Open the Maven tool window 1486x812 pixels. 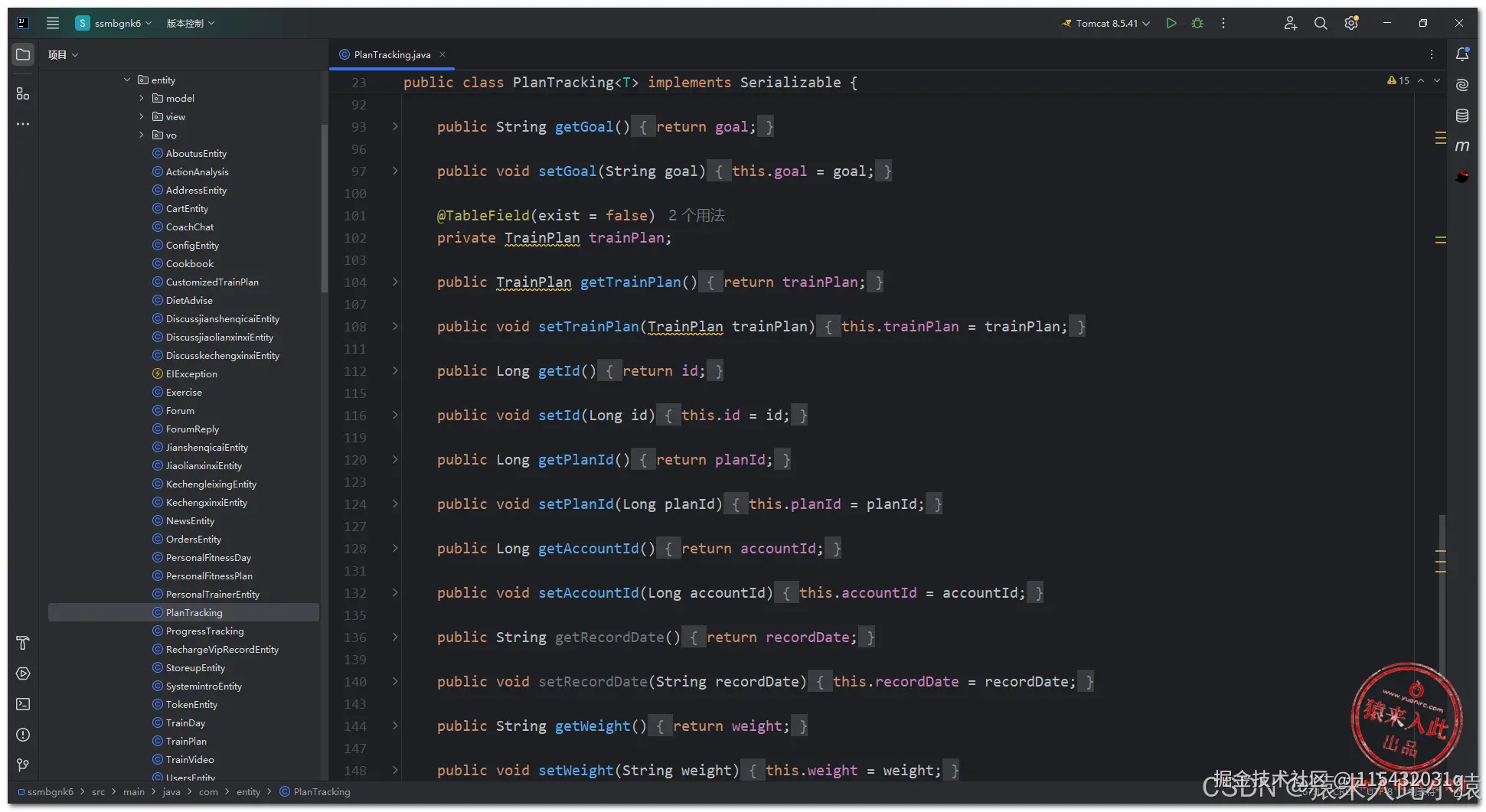coord(1462,146)
